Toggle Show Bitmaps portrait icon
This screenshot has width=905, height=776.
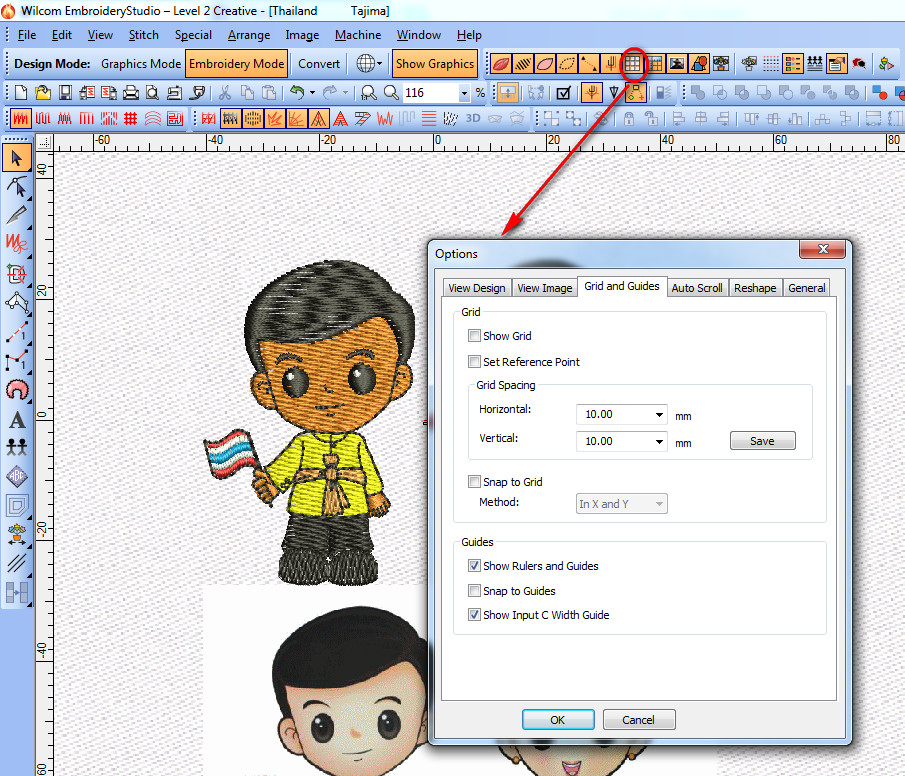[676, 64]
